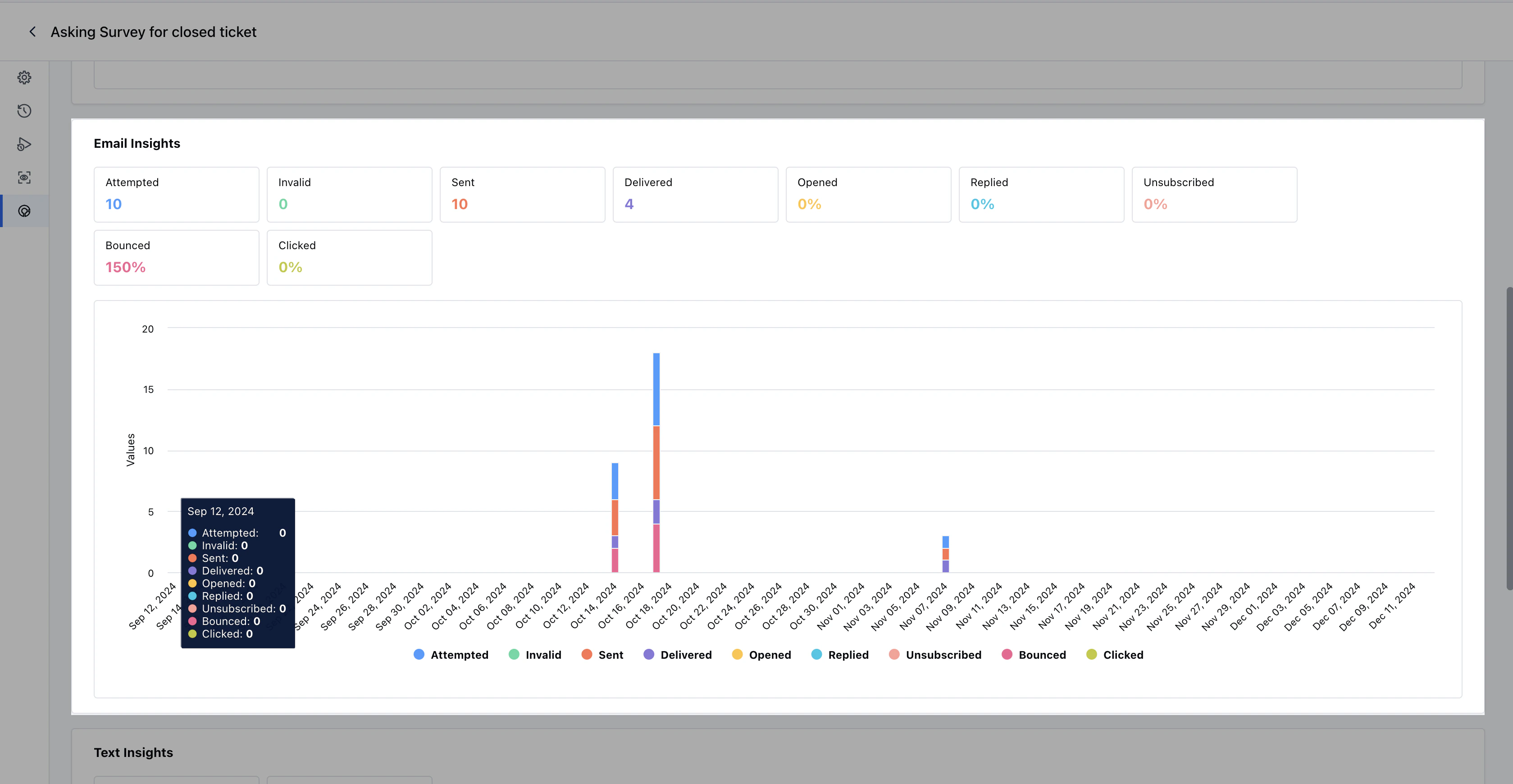
Task: Toggle the Clicked series in the chart legend
Action: (x=1114, y=654)
